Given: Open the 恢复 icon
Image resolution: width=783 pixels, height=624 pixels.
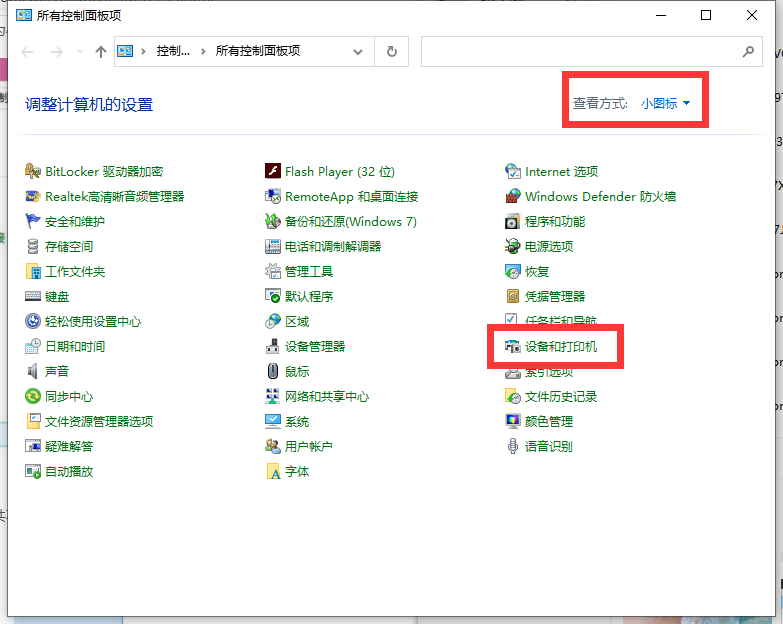Looking at the screenshot, I should [513, 272].
